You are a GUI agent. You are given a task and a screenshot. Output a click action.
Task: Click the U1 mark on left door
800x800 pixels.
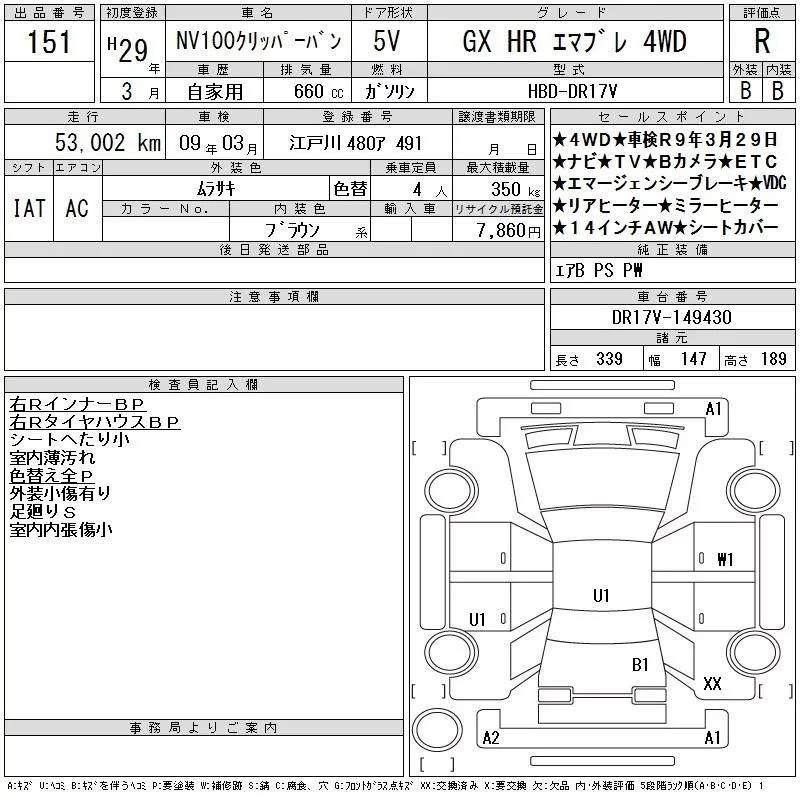coord(477,619)
